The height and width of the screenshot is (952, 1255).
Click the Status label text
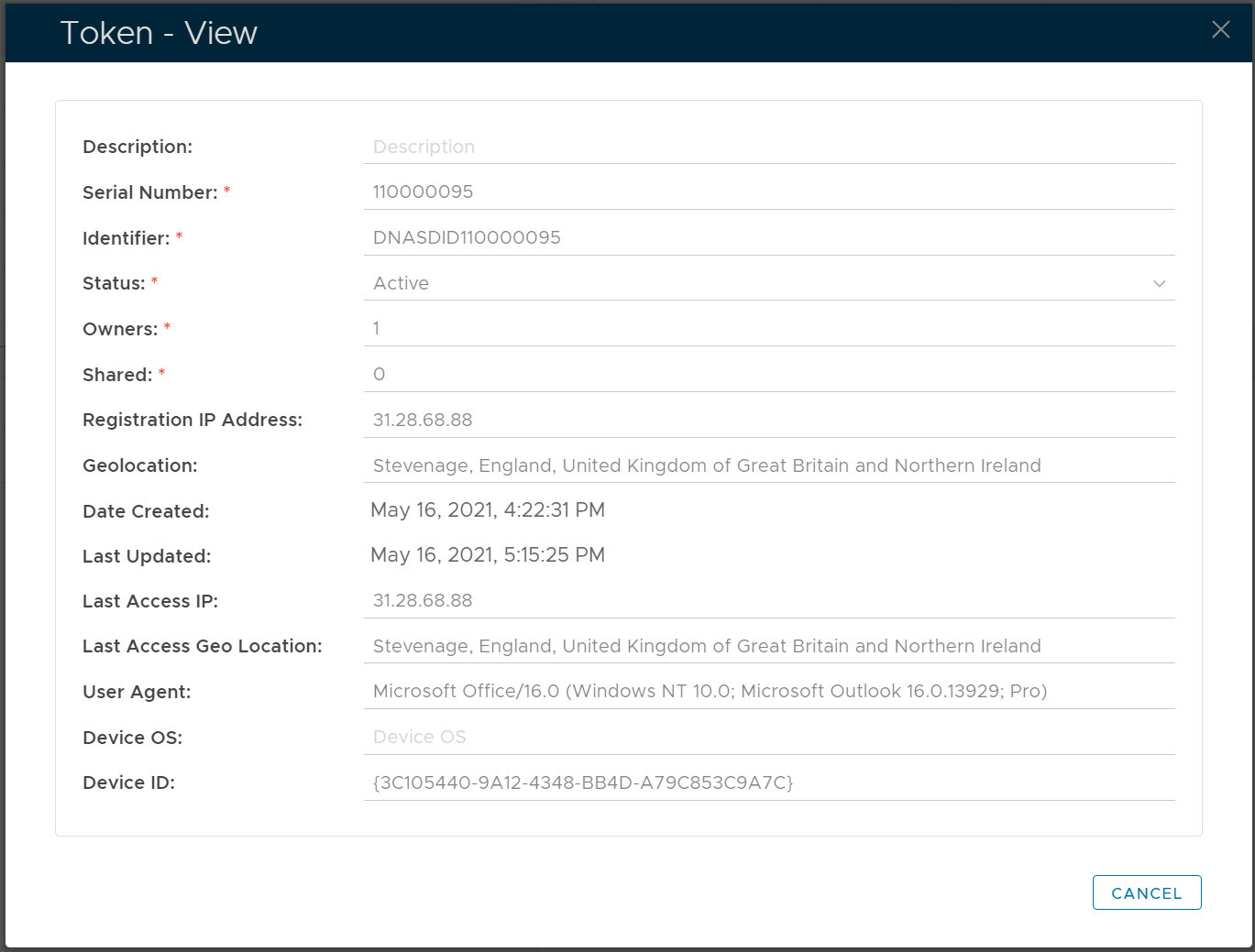pos(114,283)
